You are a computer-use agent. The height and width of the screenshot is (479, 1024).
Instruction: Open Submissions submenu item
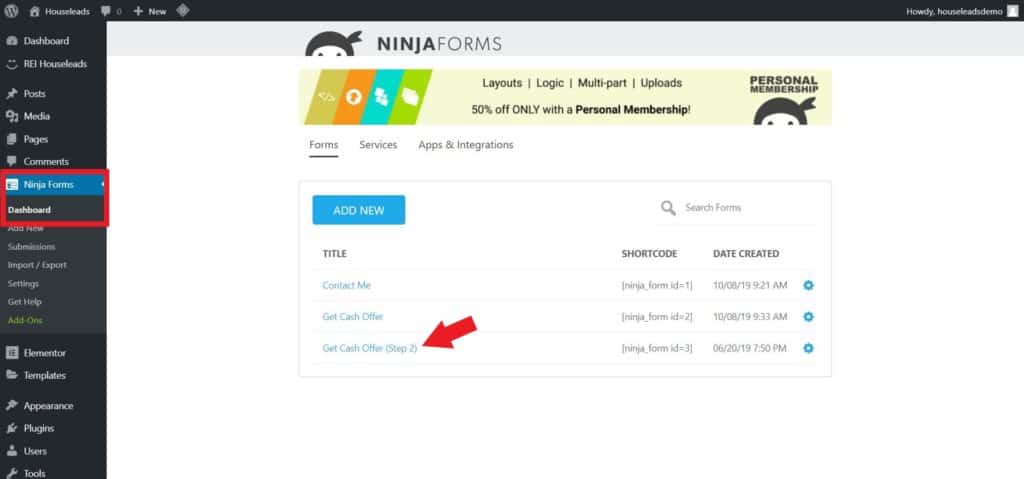(x=31, y=246)
